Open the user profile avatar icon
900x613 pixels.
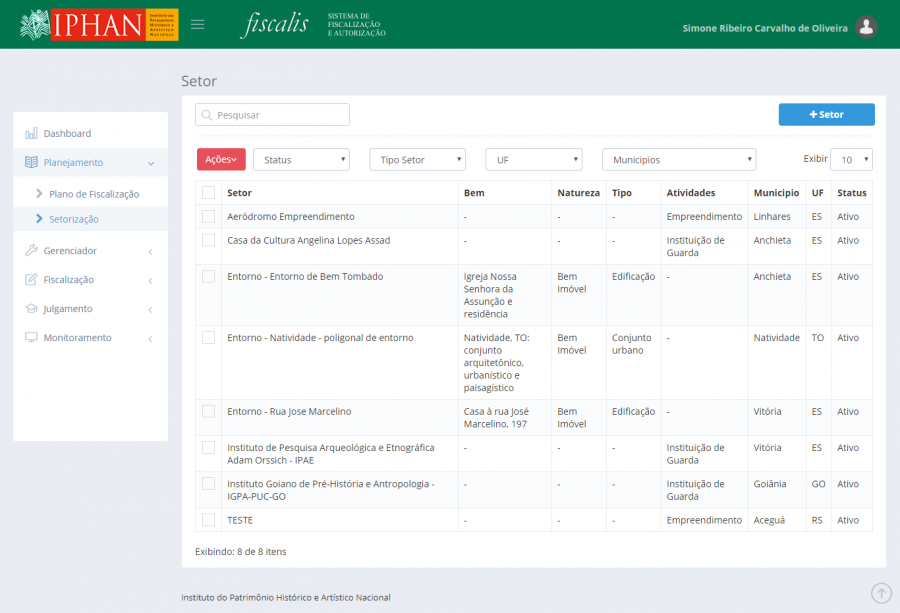pyautogui.click(x=867, y=27)
